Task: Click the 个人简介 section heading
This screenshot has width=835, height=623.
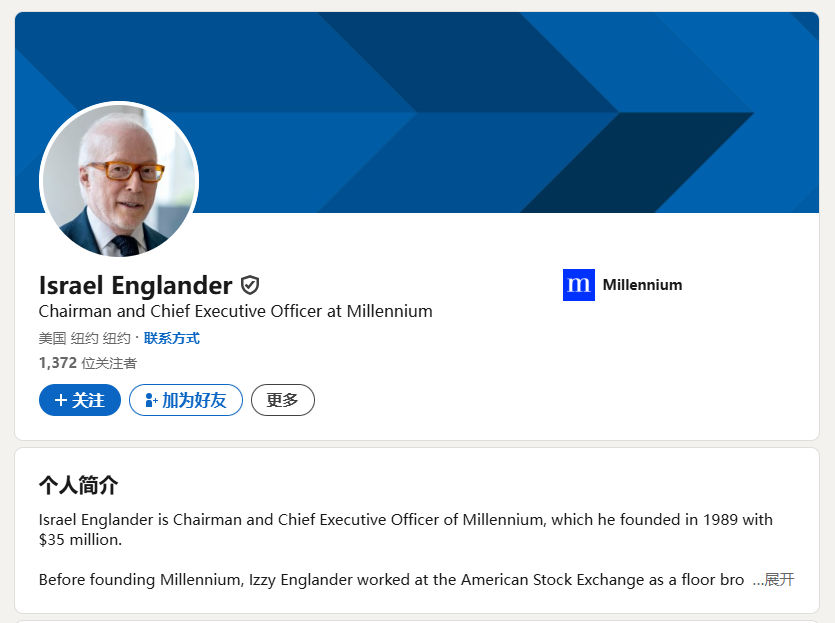Action: (78, 485)
